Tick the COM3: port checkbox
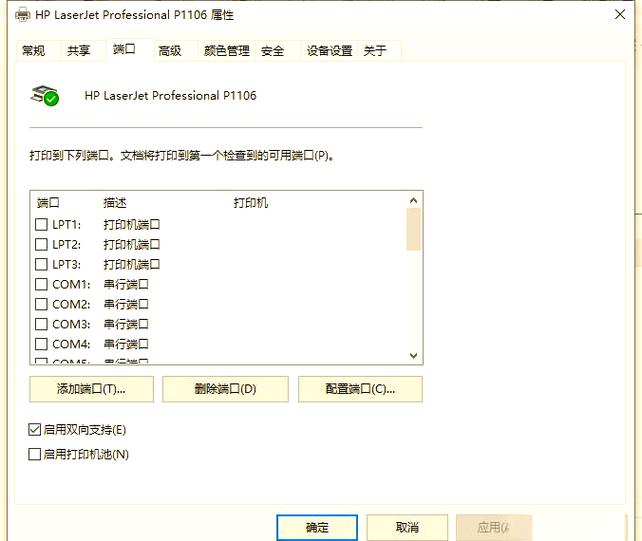The width and height of the screenshot is (642, 541). point(41,324)
